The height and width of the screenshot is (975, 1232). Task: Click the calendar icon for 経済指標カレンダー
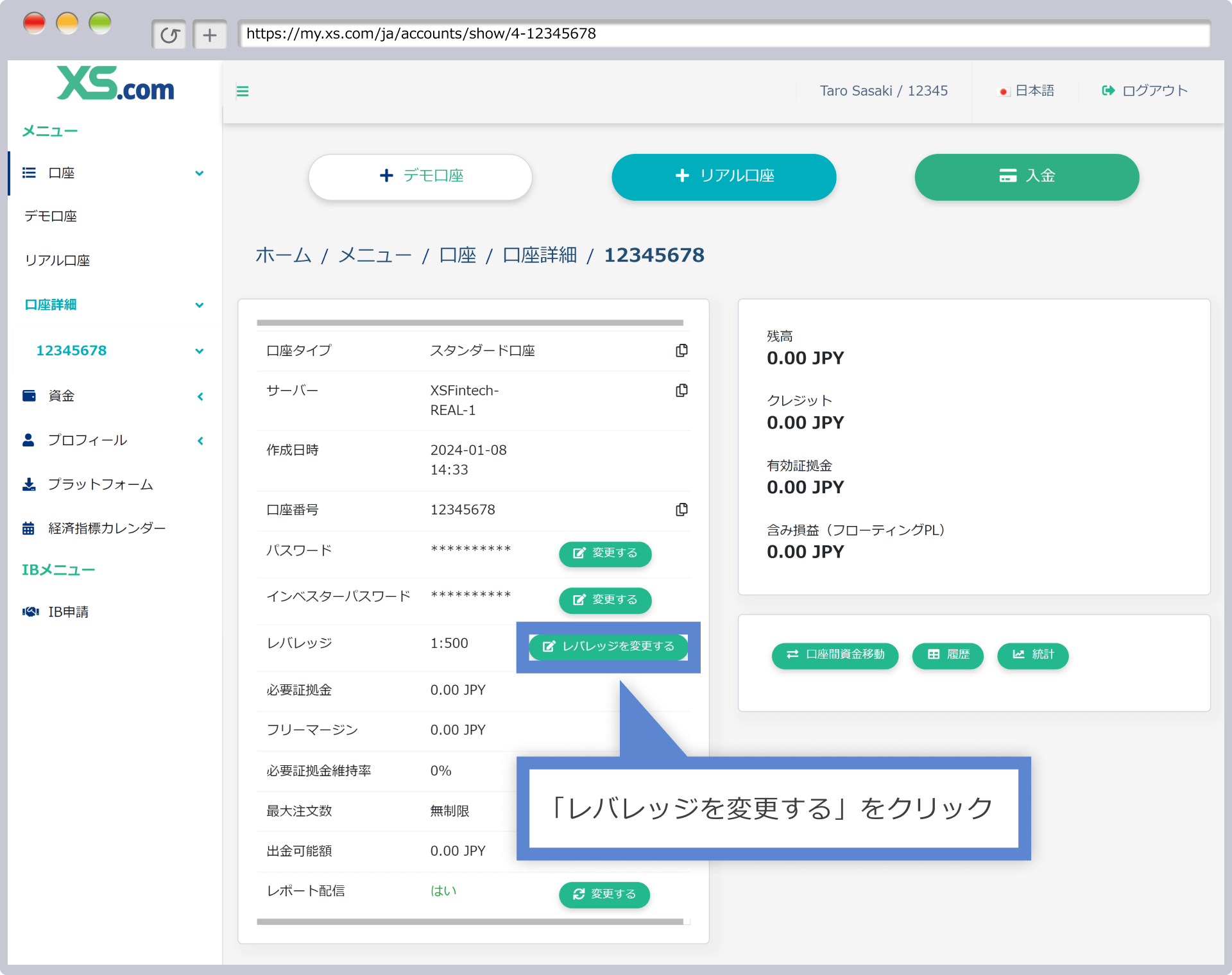28,529
